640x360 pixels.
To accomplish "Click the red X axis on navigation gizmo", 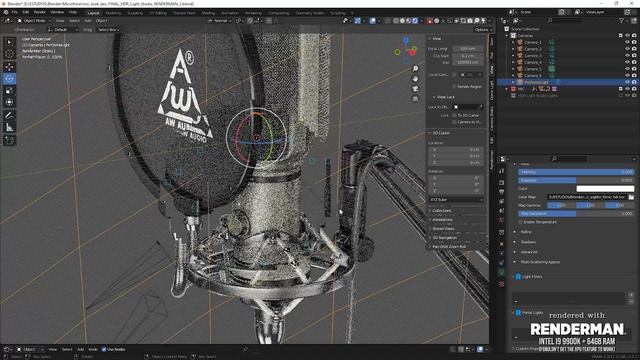I will [x=412, y=52].
